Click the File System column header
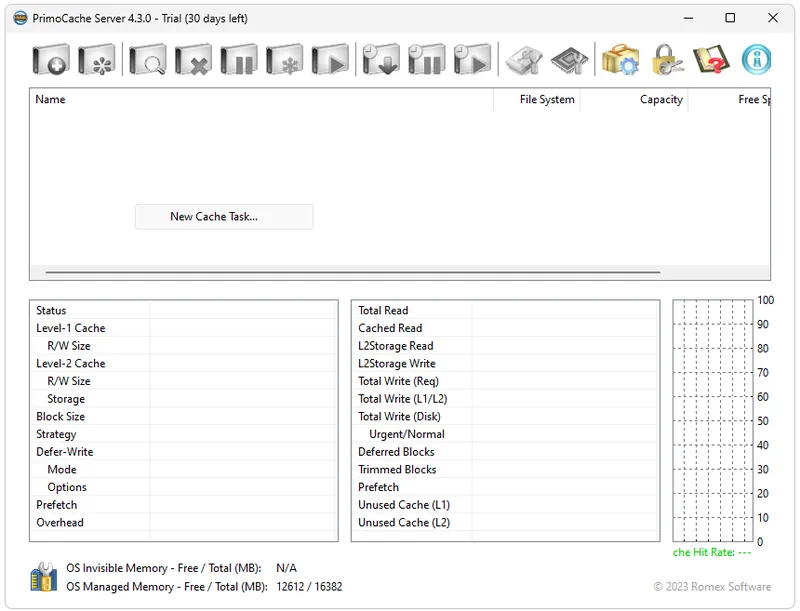 [537, 99]
